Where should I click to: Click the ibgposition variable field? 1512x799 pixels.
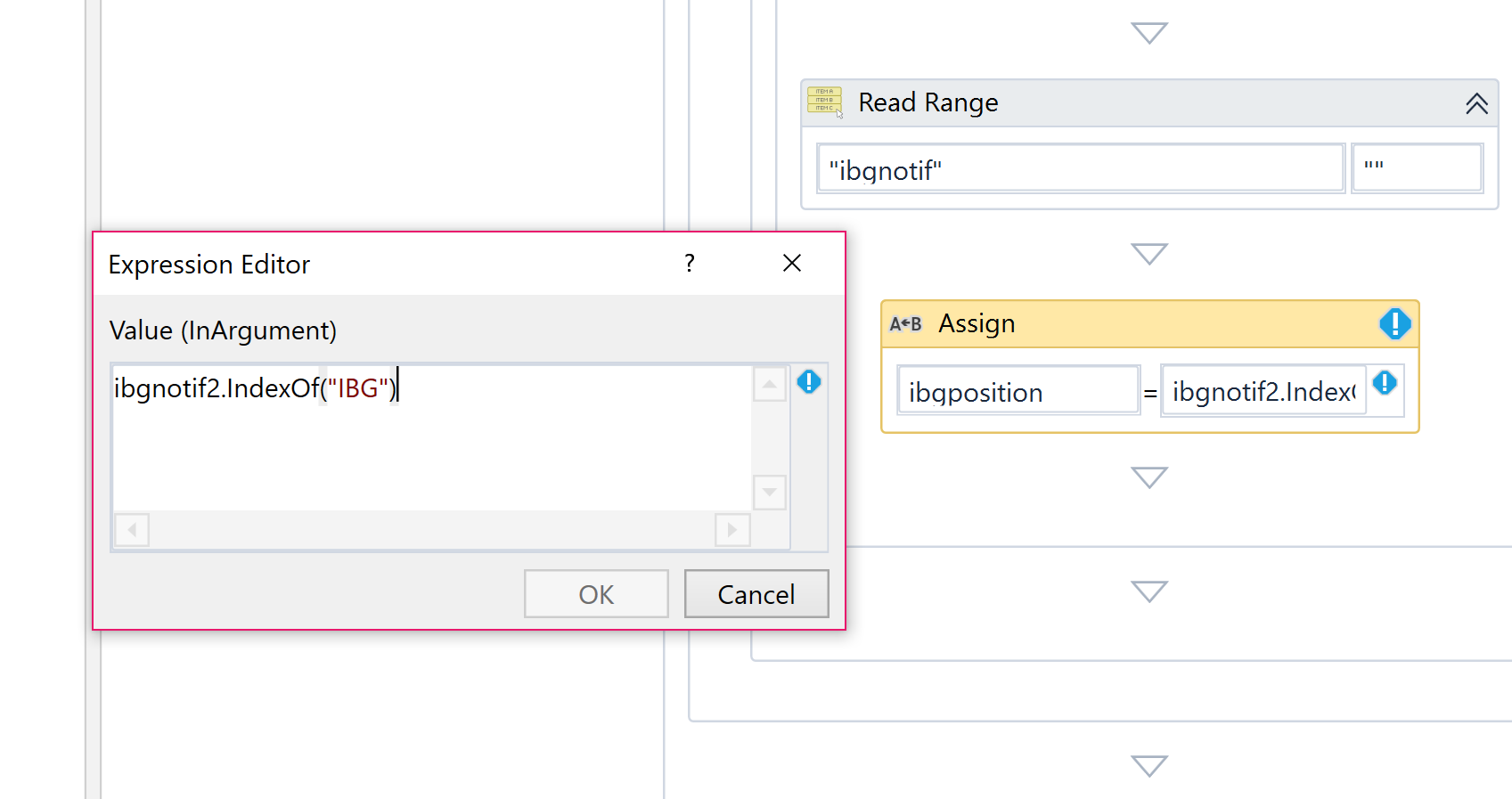click(x=1018, y=392)
